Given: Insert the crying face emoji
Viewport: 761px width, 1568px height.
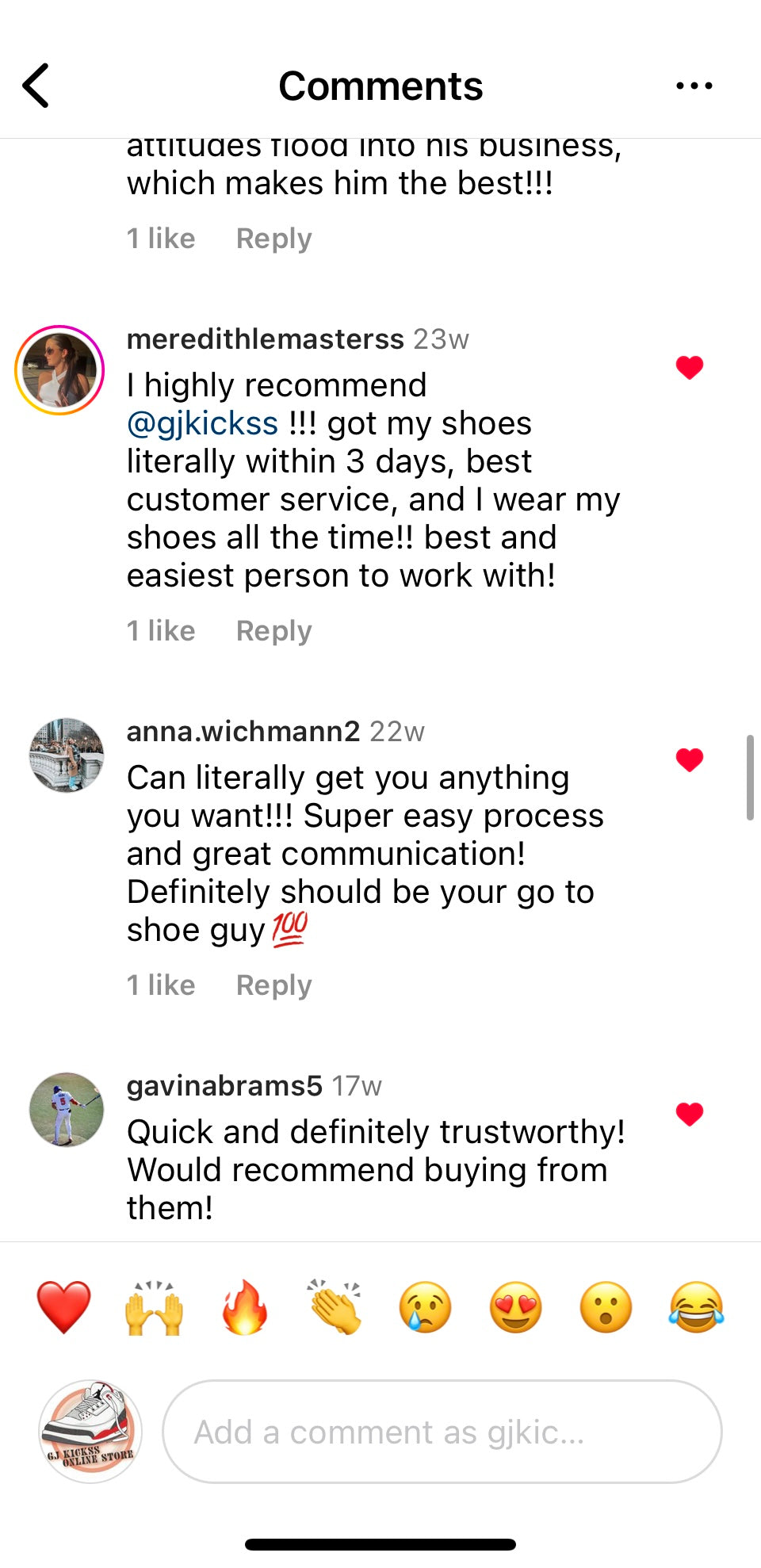Looking at the screenshot, I should click(426, 1307).
